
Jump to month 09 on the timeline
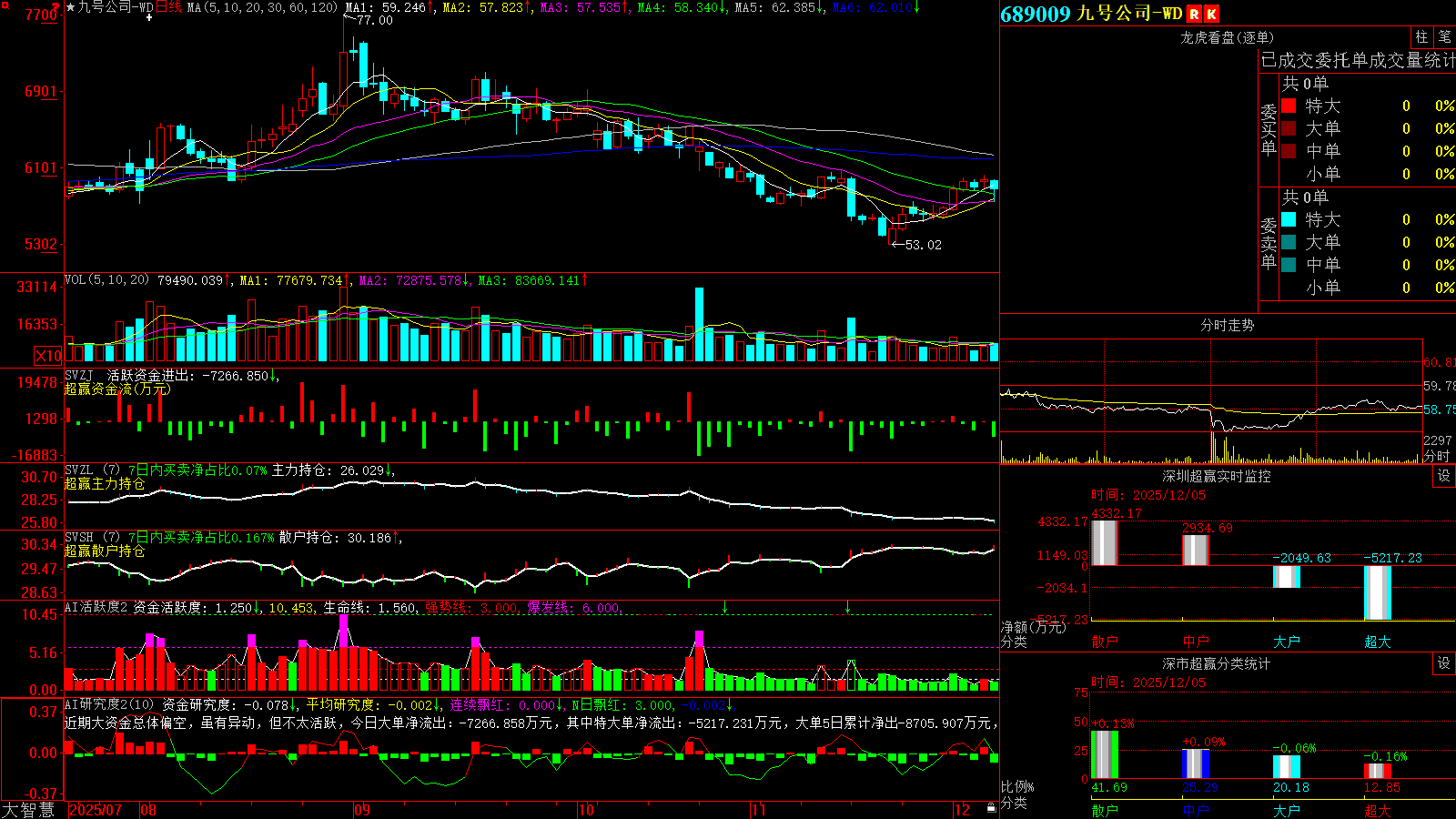(362, 810)
